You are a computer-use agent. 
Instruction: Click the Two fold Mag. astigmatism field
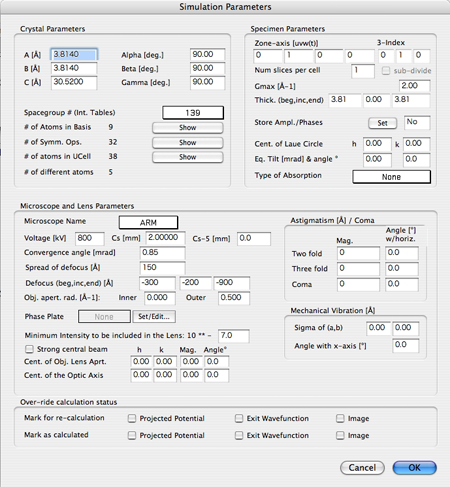[x=358, y=253]
